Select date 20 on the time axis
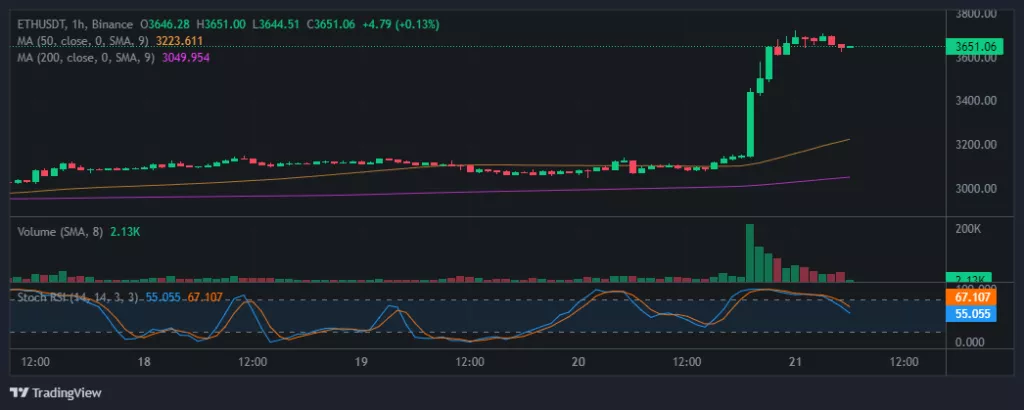1024x410 pixels. click(578, 362)
